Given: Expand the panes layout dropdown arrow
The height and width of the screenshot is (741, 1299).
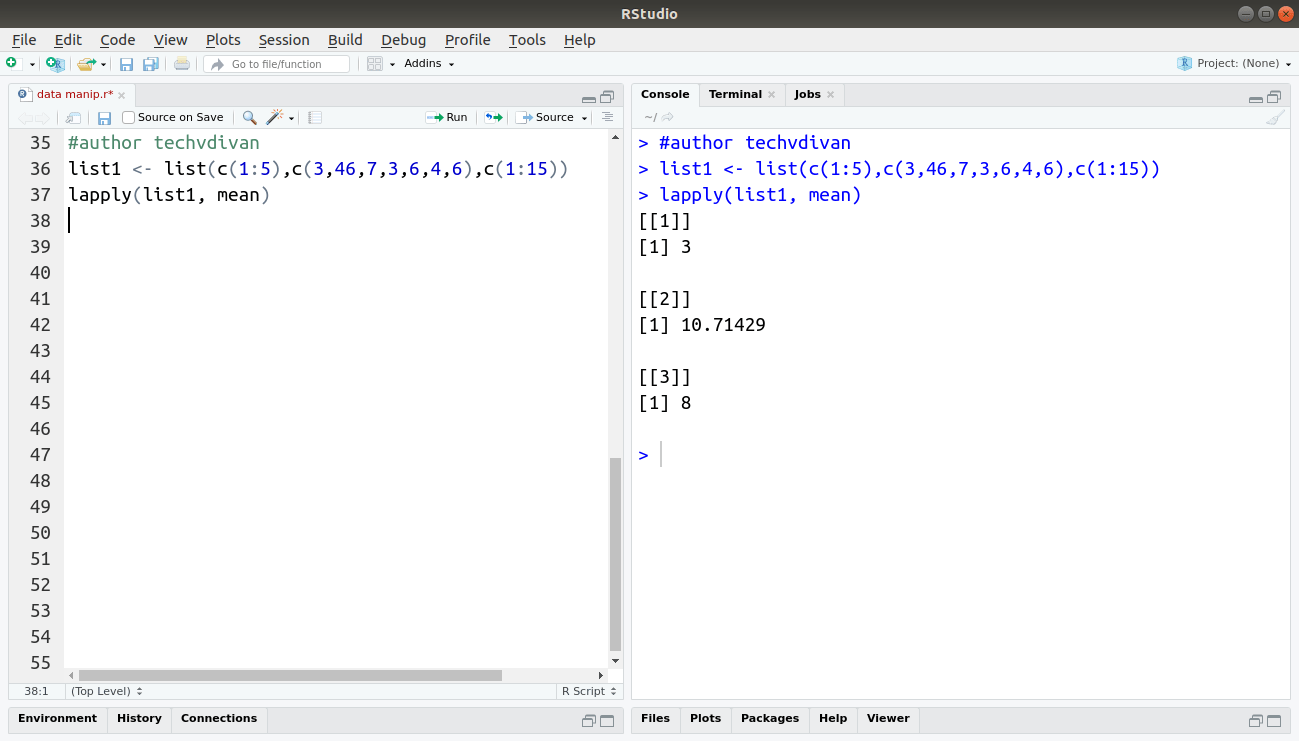Looking at the screenshot, I should coord(392,64).
